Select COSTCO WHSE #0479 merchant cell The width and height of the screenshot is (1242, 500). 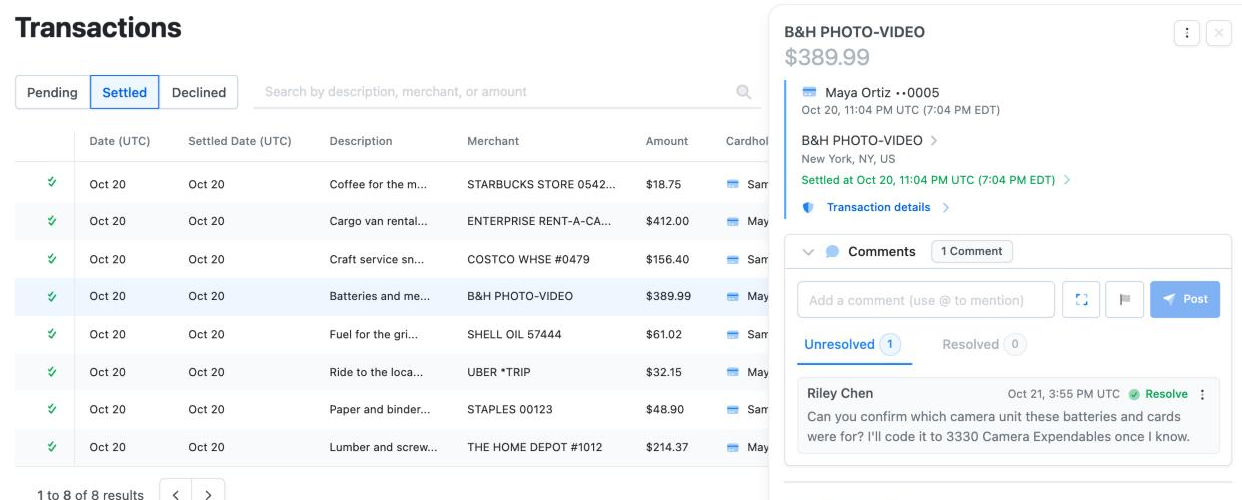[x=528, y=259]
